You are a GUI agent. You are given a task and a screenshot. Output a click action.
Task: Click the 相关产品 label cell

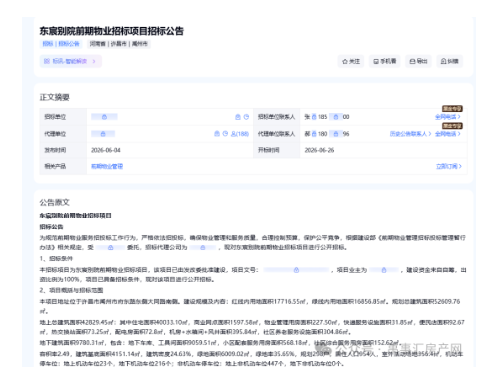(x=63, y=166)
